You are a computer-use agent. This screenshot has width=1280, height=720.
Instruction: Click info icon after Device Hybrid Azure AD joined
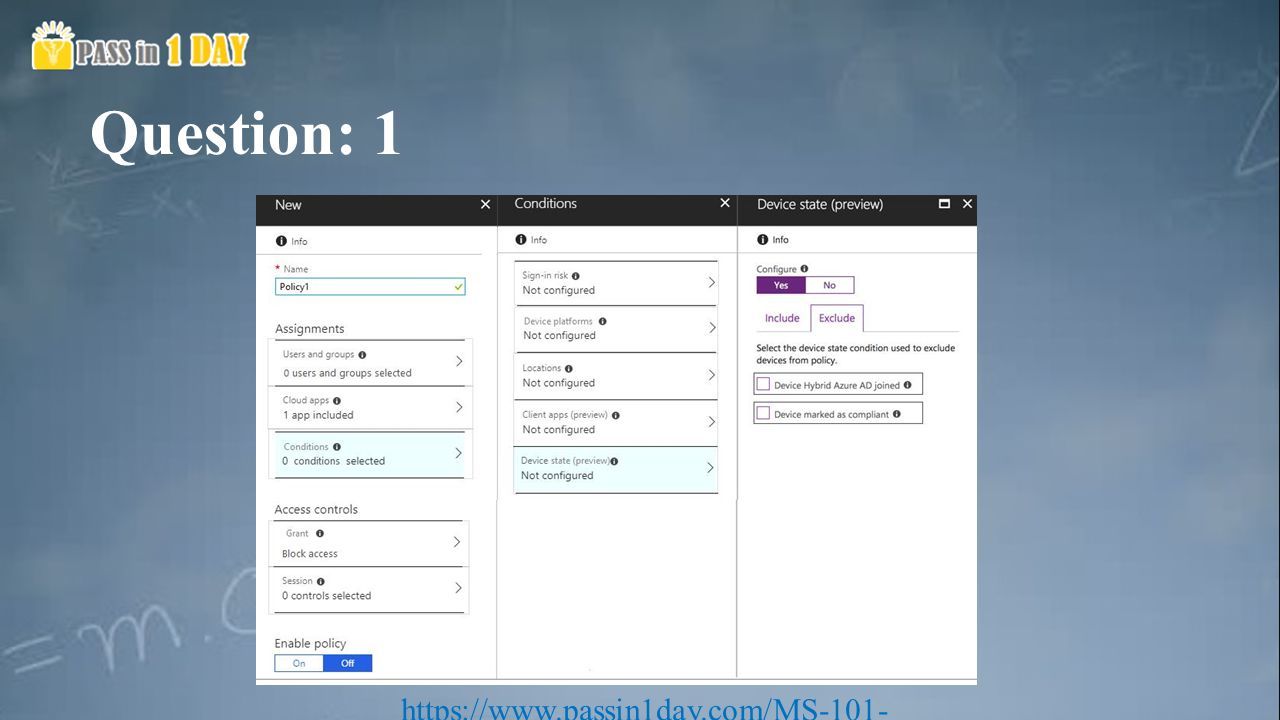pyautogui.click(x=907, y=385)
